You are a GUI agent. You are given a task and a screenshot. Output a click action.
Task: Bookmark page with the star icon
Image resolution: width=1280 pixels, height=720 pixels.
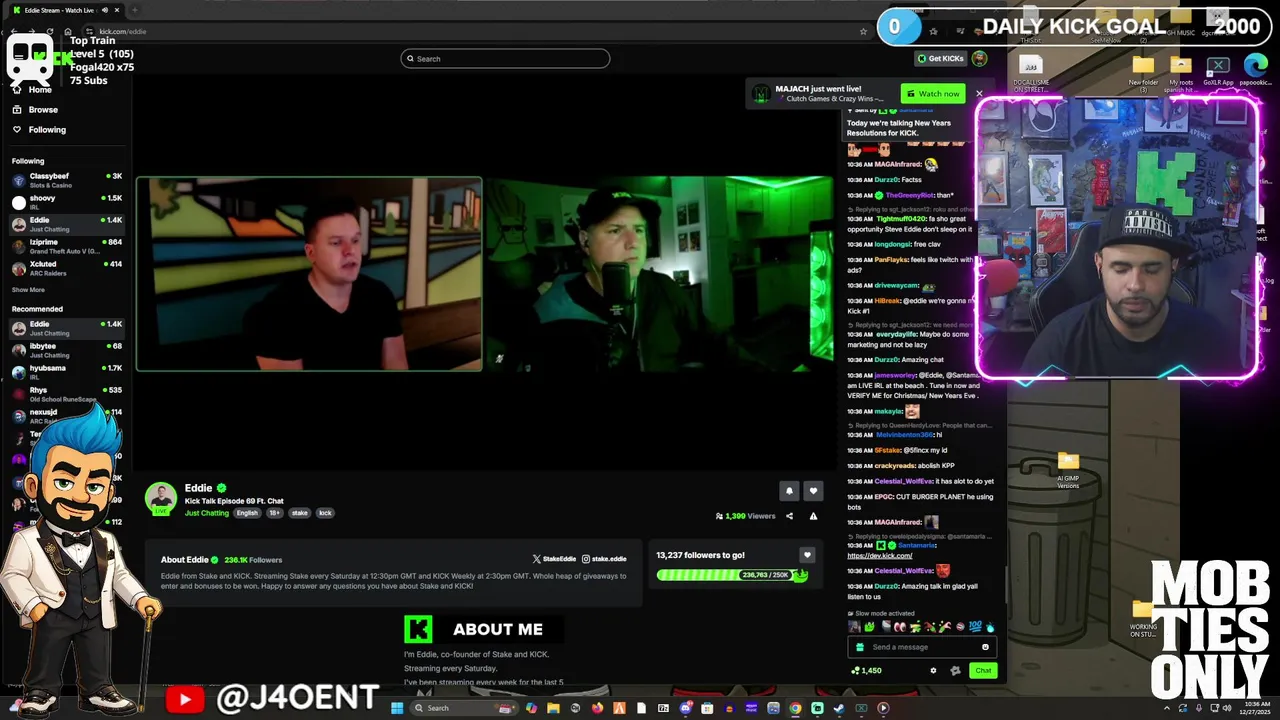[863, 31]
